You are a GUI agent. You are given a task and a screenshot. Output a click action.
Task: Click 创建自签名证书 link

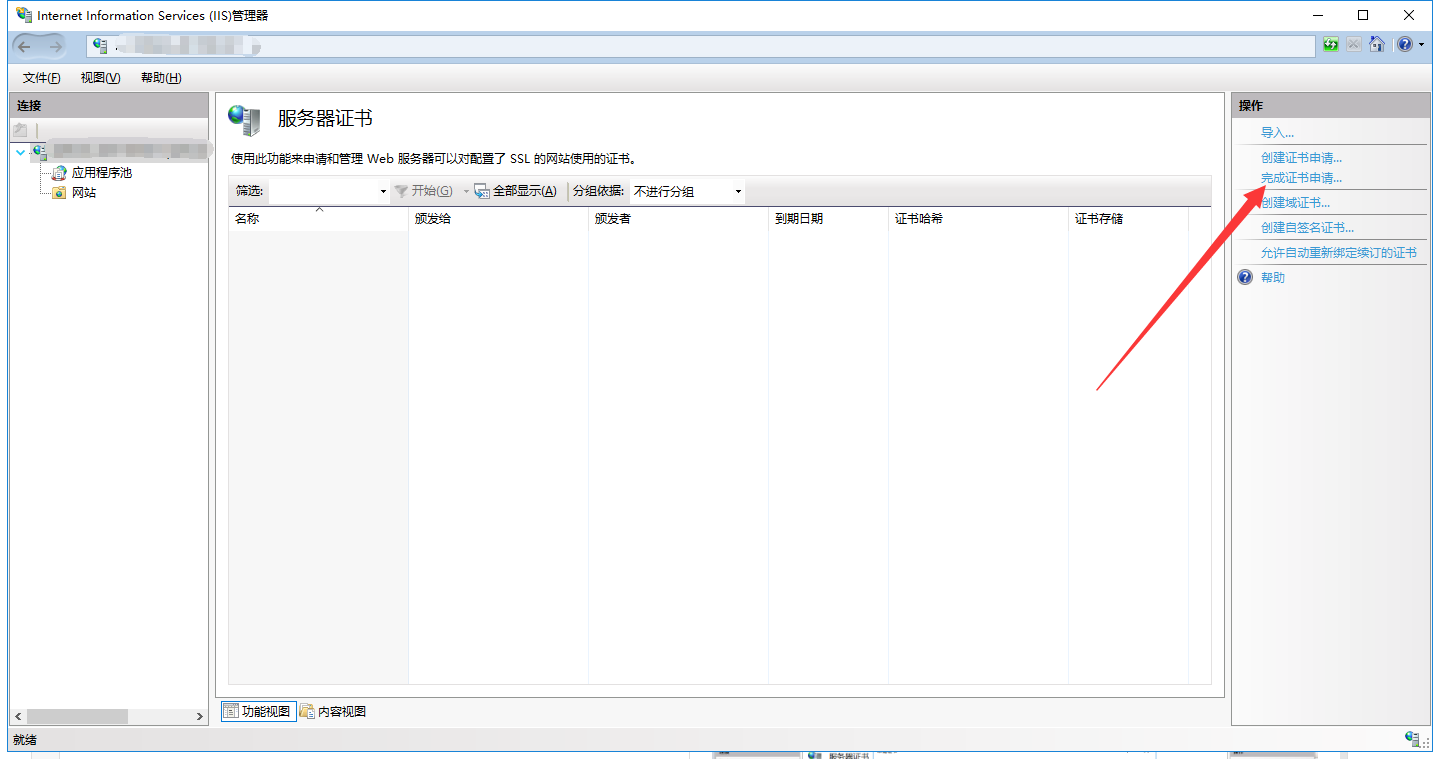(1307, 228)
